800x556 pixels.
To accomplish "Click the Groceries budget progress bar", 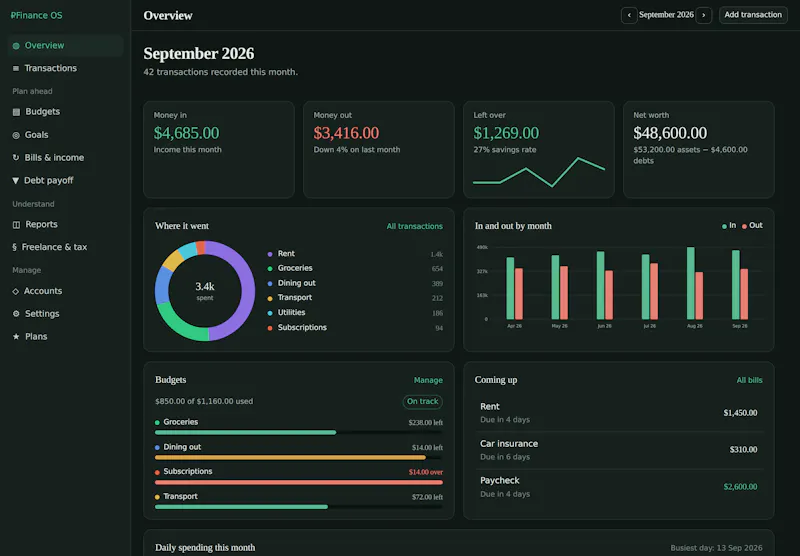I will pyautogui.click(x=298, y=433).
